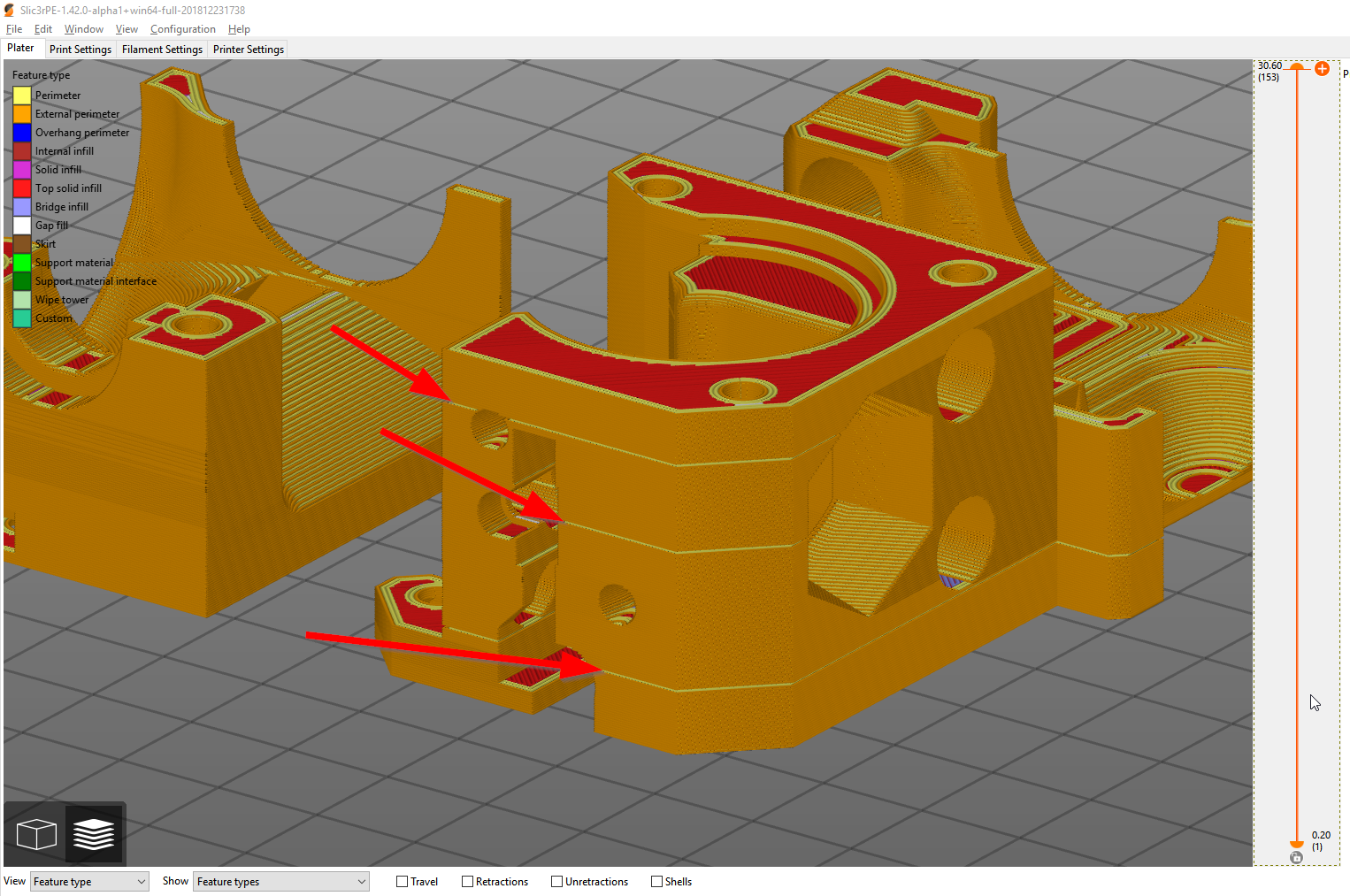Screen dimensions: 1350x896
Task: Click the upper layer slider handle at 30.60
Action: click(1297, 67)
